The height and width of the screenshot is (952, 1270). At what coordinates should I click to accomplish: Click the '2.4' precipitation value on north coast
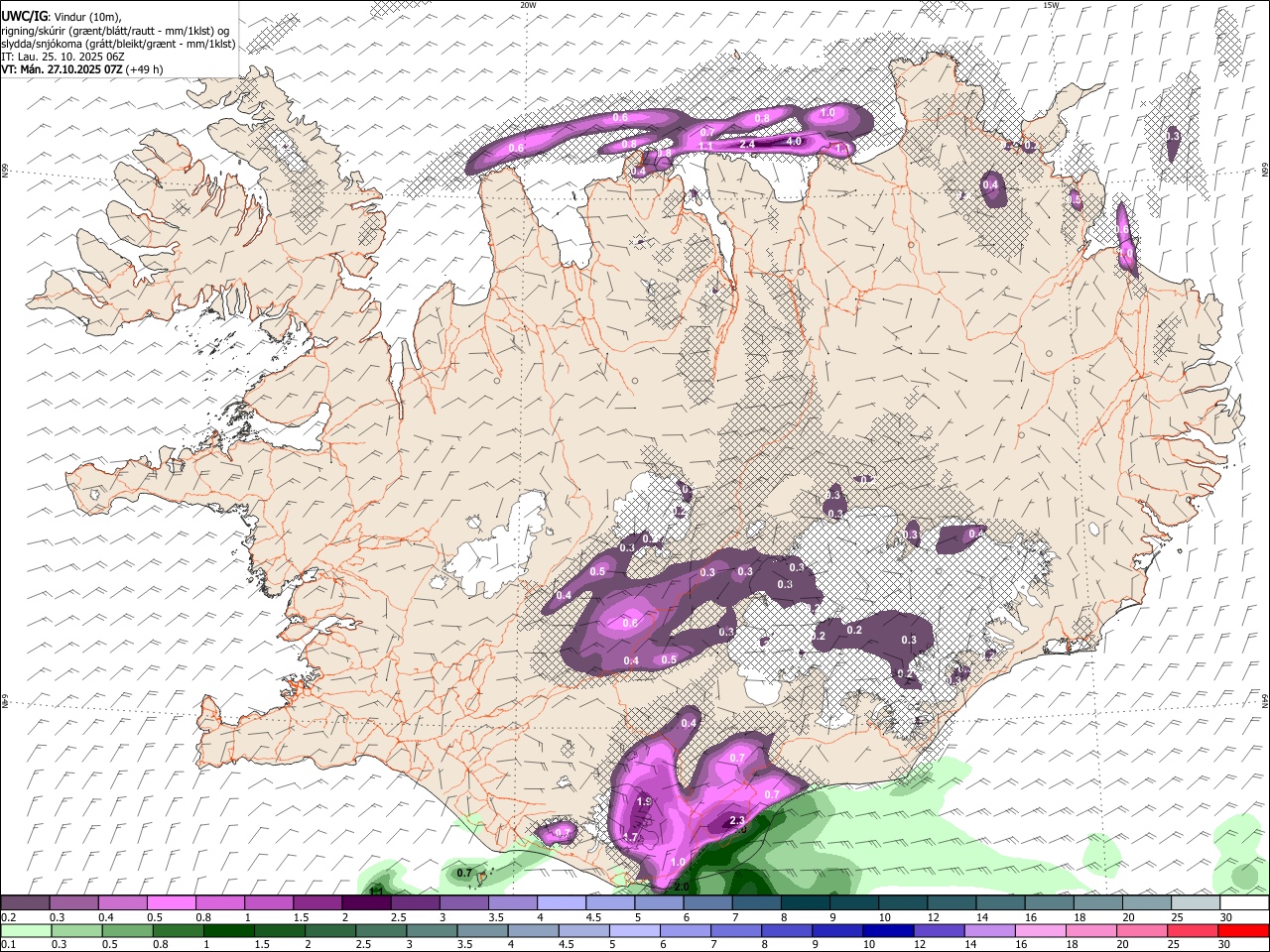pyautogui.click(x=748, y=145)
